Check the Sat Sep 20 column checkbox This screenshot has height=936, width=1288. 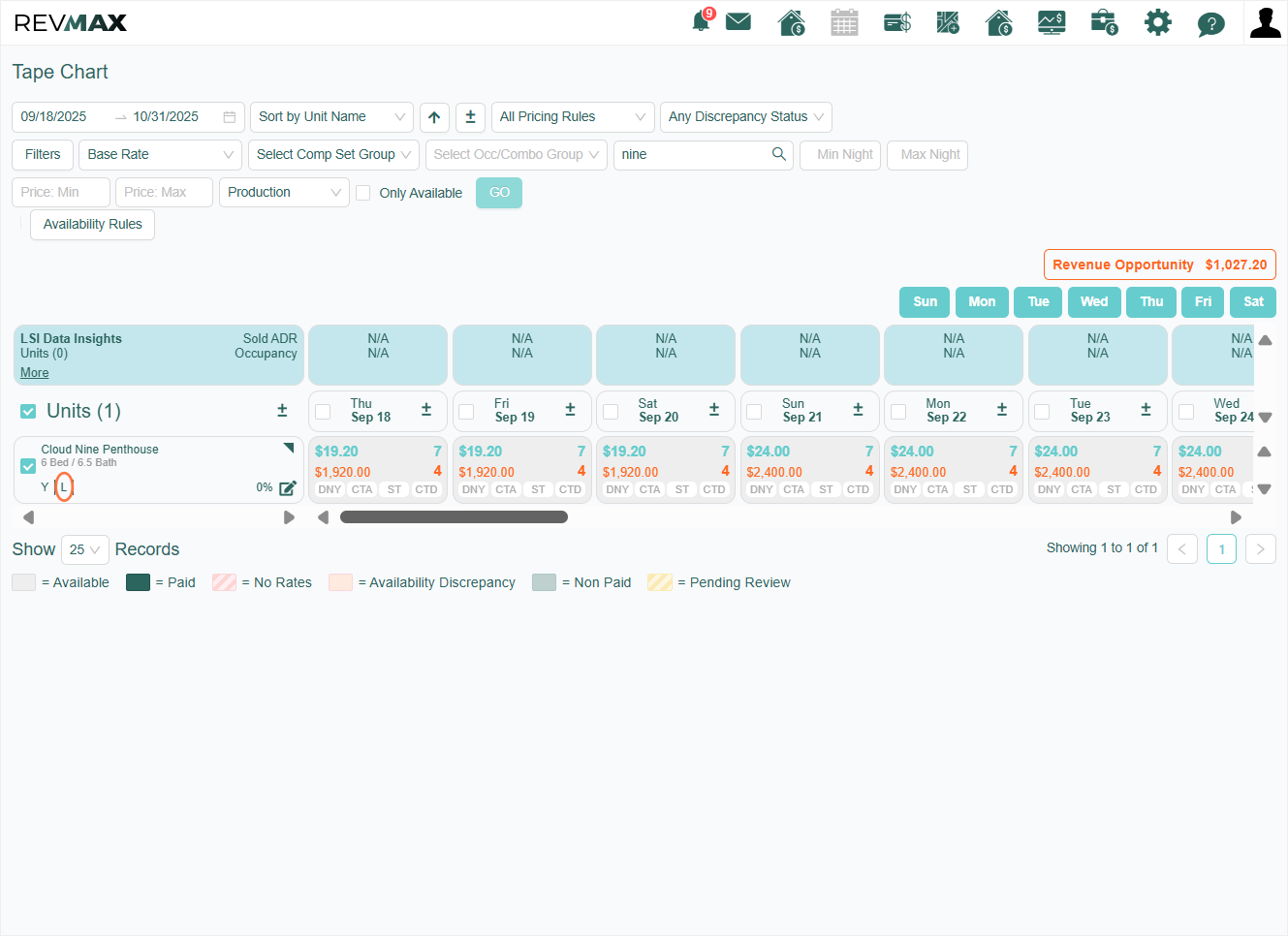(x=612, y=412)
